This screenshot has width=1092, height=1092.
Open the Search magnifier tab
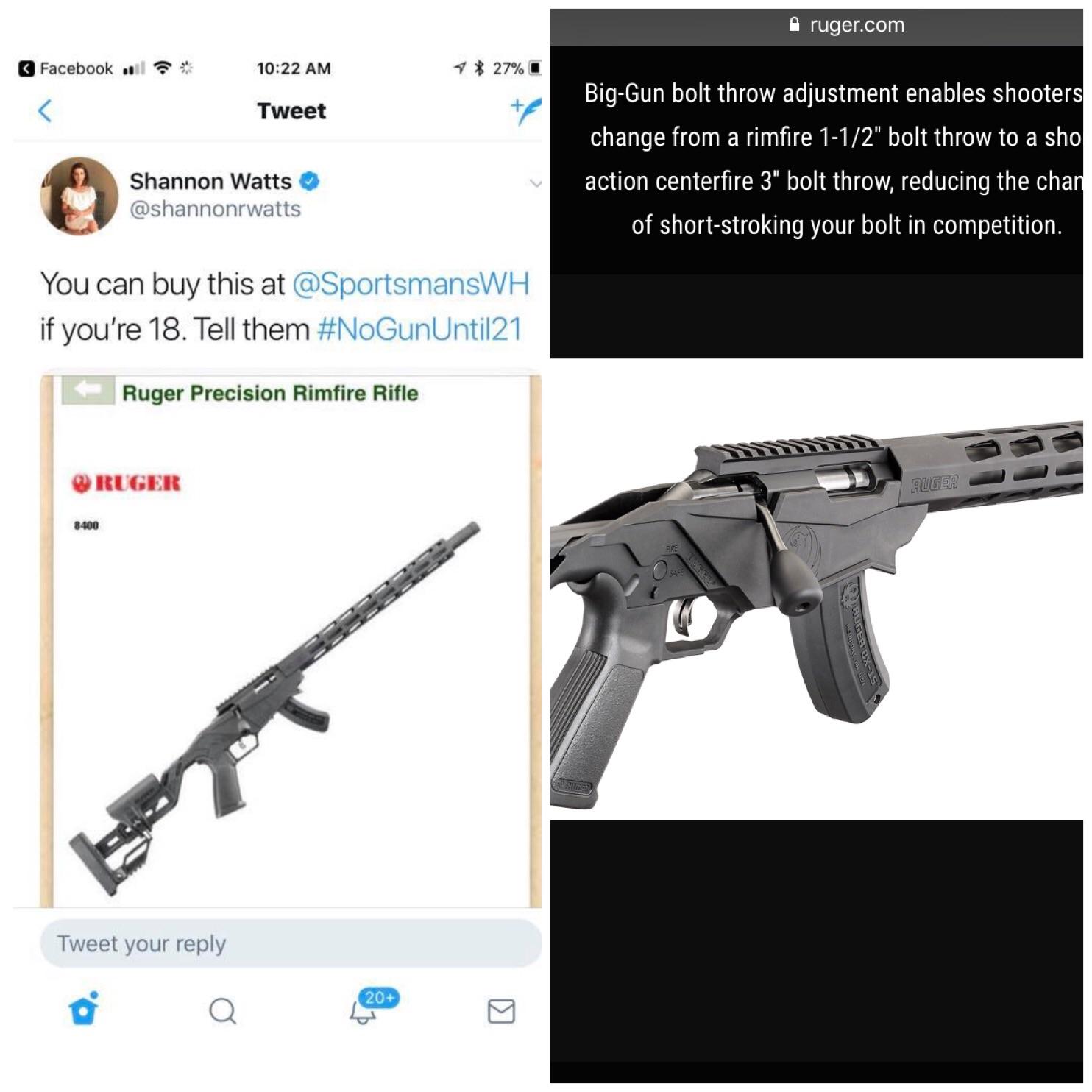pyautogui.click(x=222, y=1011)
